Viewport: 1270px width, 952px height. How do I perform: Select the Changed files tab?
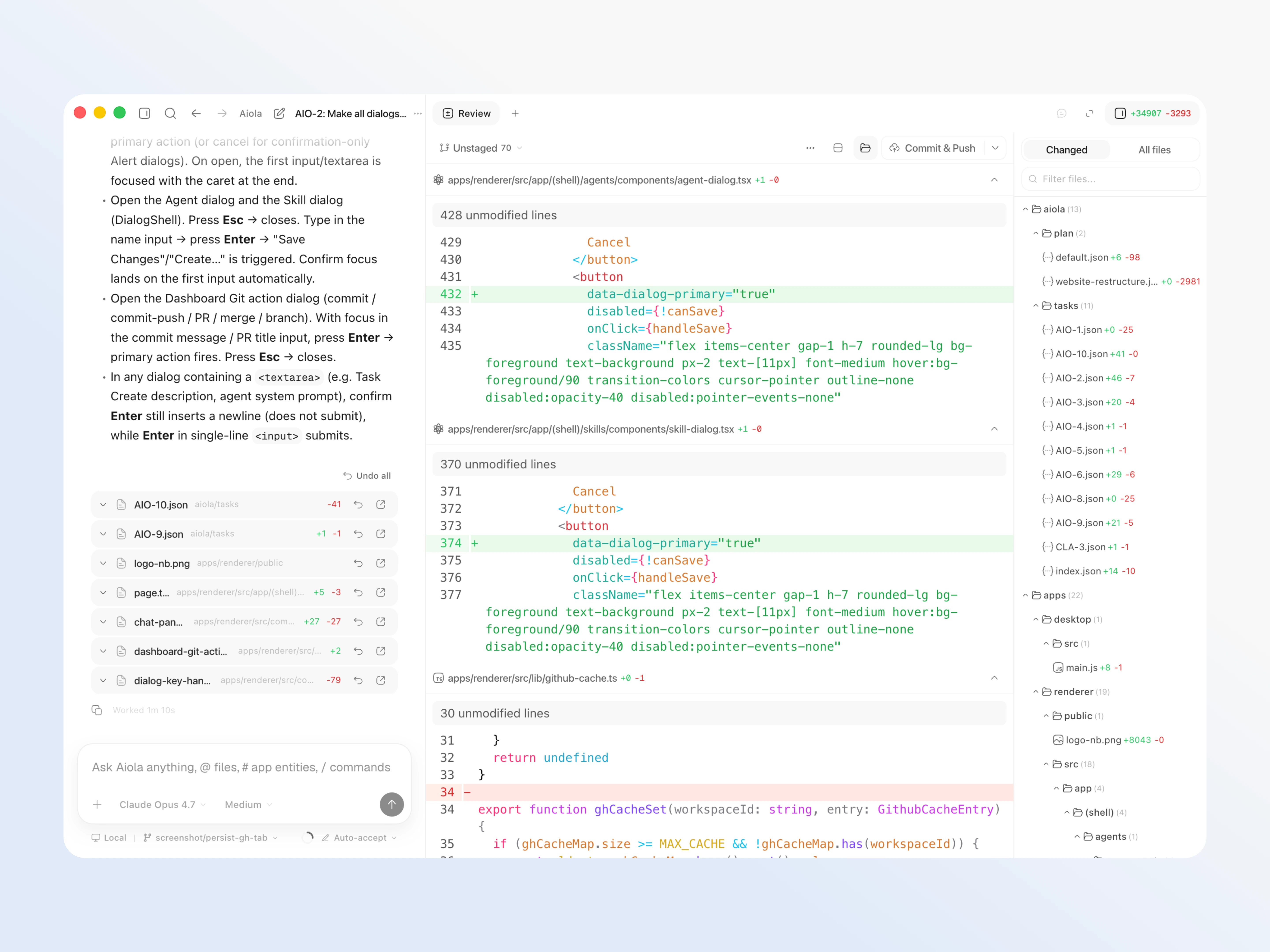[1066, 150]
